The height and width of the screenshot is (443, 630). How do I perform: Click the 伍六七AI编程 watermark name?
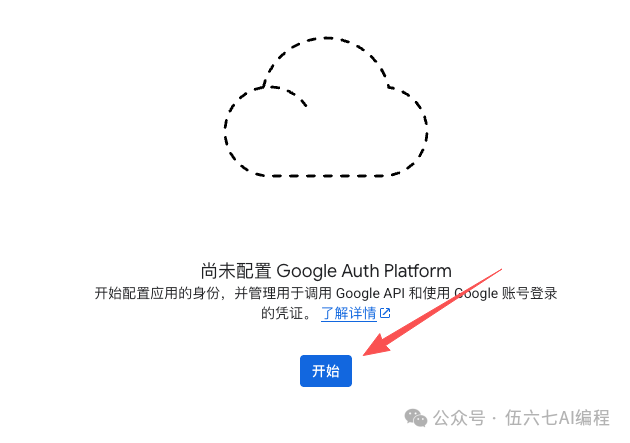558,418
